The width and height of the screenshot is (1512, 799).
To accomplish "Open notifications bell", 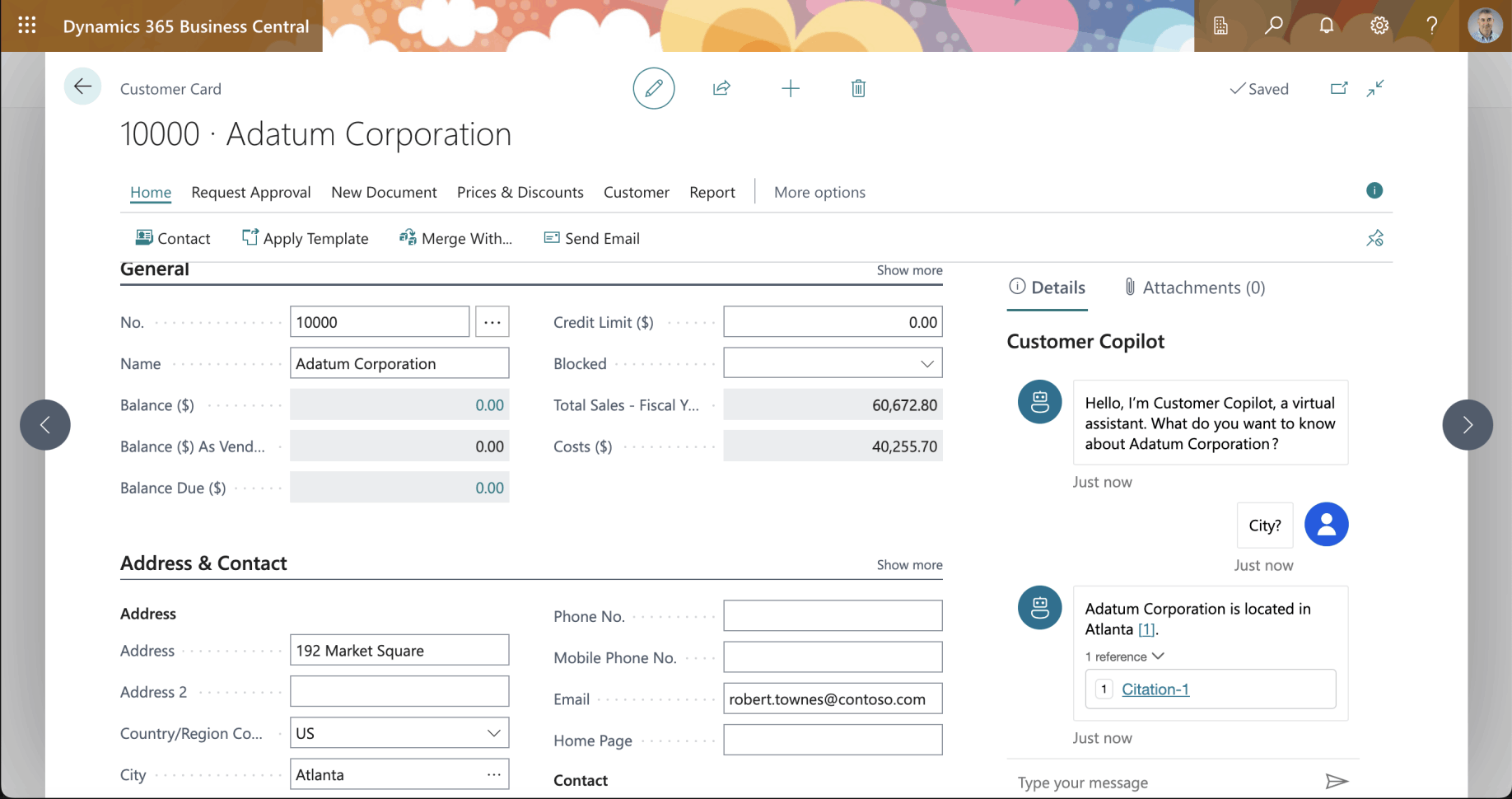I will [1326, 25].
